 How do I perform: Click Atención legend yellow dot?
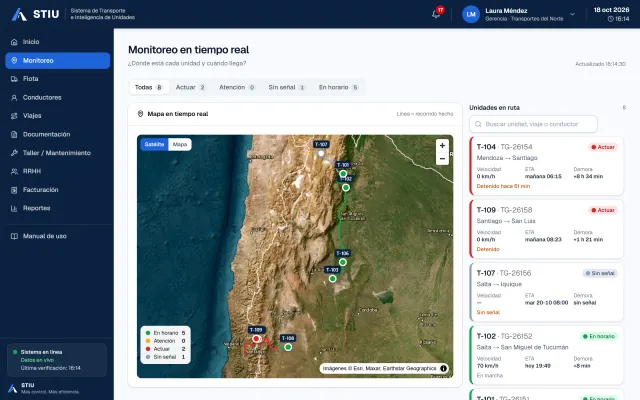(x=148, y=341)
